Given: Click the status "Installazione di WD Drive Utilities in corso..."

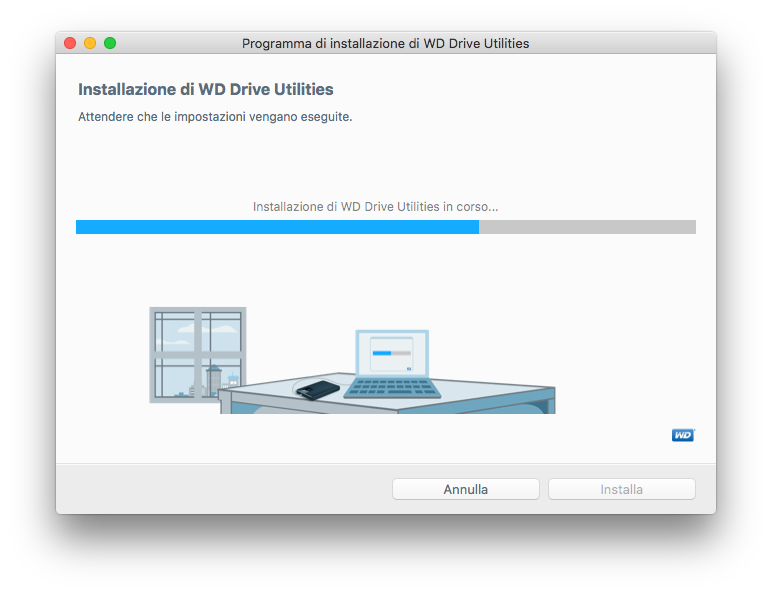Looking at the screenshot, I should click(x=375, y=206).
